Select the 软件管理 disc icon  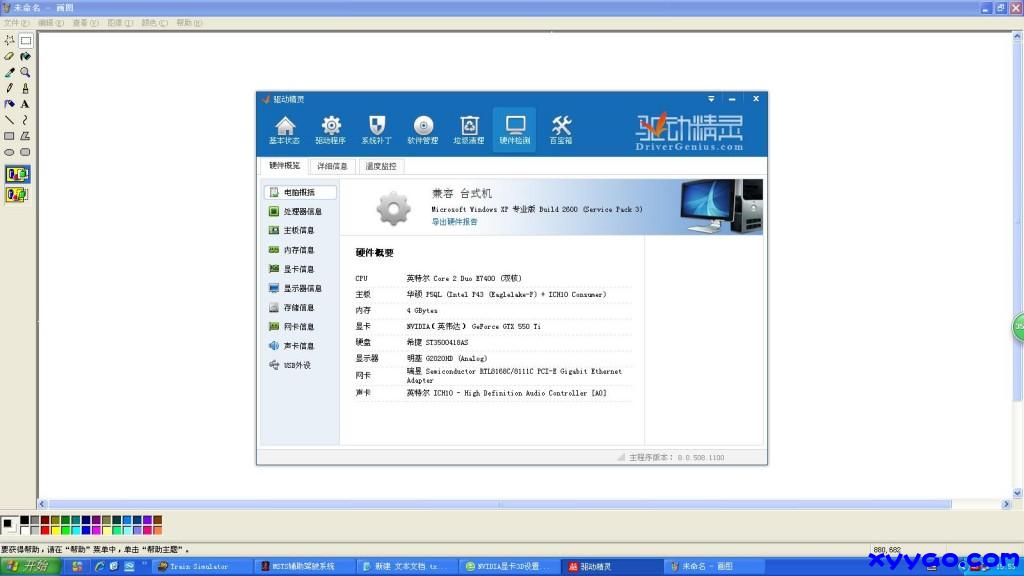423,130
